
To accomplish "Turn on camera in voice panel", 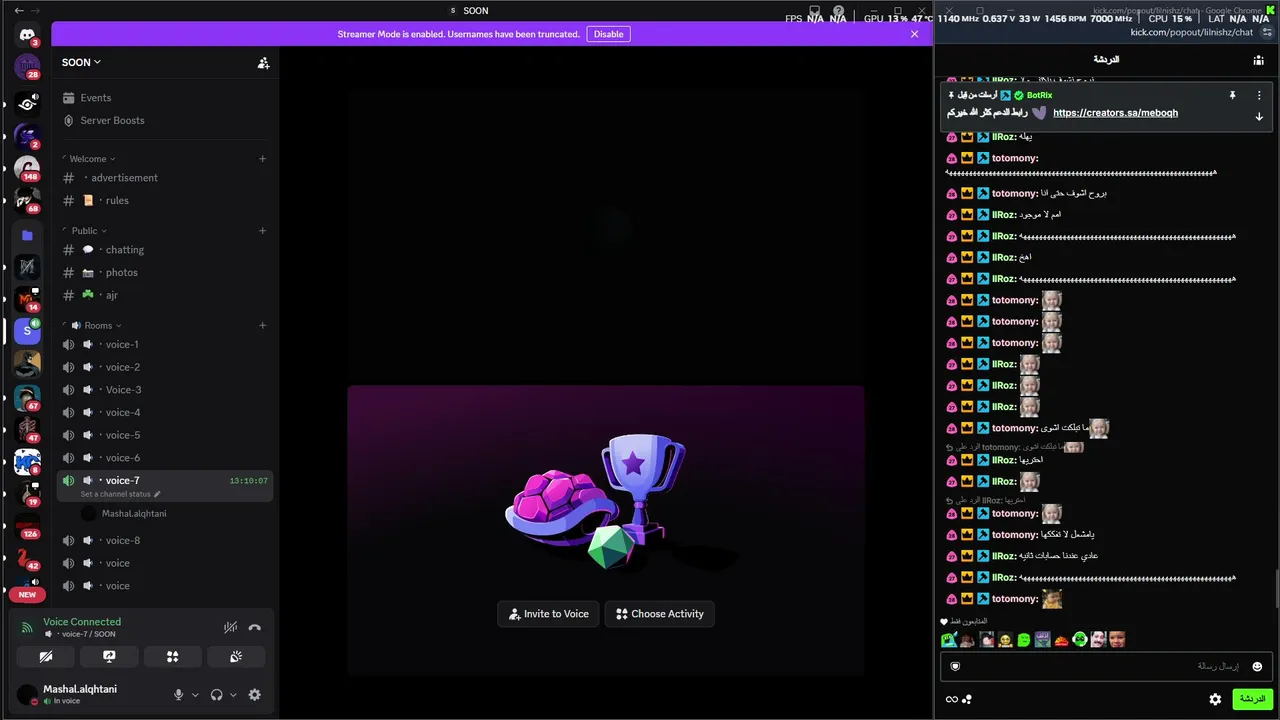I will [45, 657].
